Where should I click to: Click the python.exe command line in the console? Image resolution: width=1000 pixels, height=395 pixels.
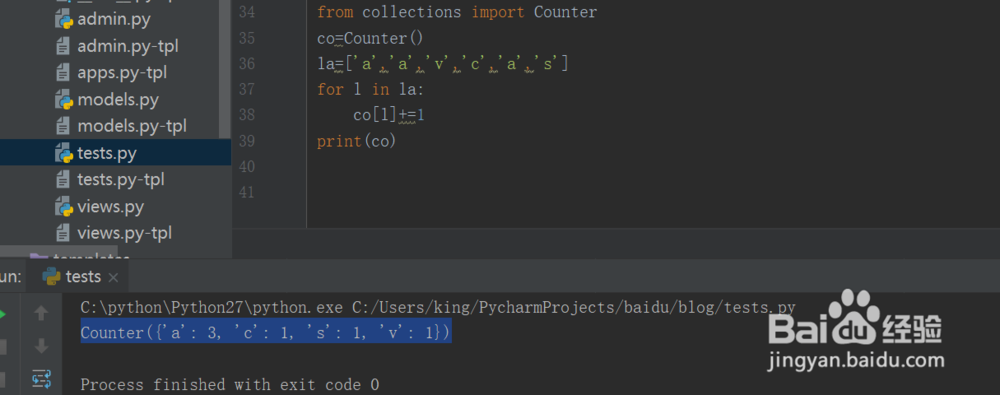438,307
